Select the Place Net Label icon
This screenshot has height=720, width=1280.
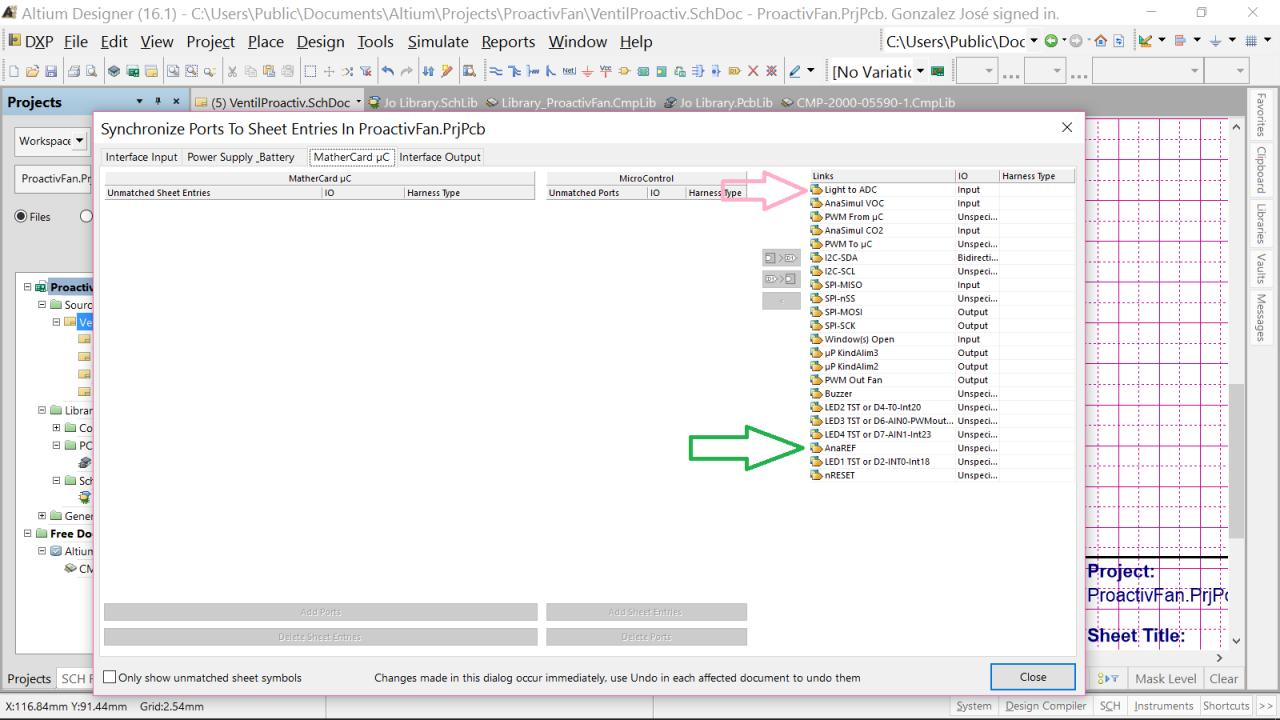coord(568,72)
